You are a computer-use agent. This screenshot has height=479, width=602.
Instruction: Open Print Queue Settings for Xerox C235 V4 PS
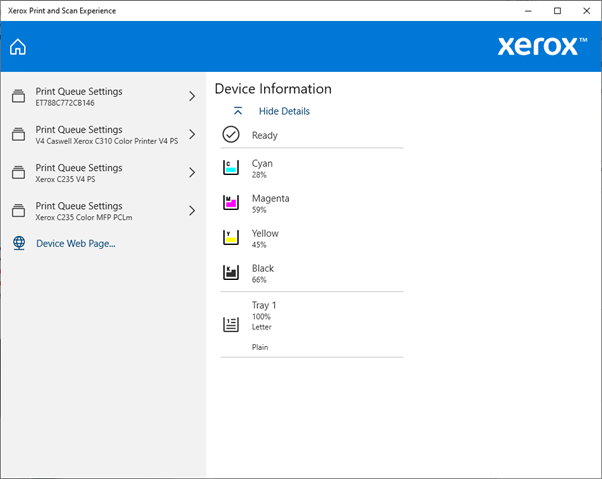click(103, 172)
